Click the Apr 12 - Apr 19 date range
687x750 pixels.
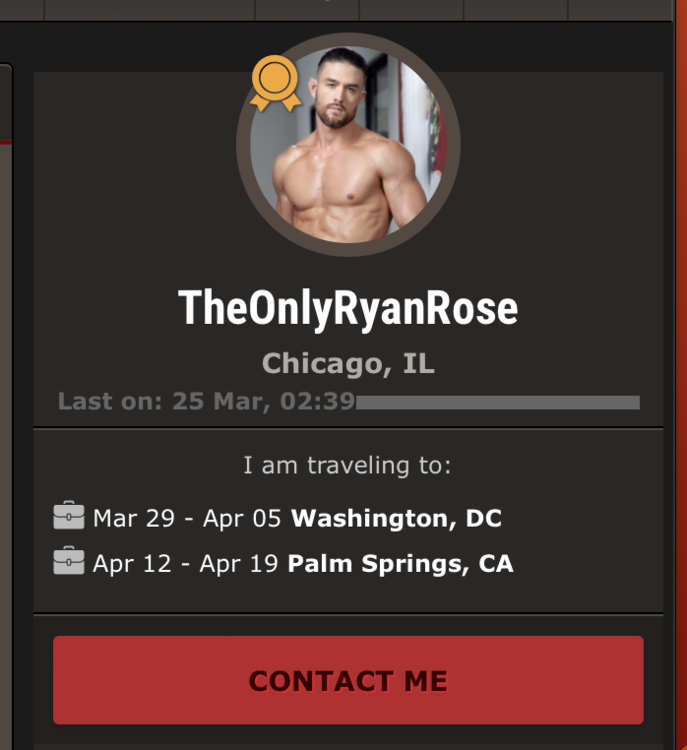coord(186,563)
